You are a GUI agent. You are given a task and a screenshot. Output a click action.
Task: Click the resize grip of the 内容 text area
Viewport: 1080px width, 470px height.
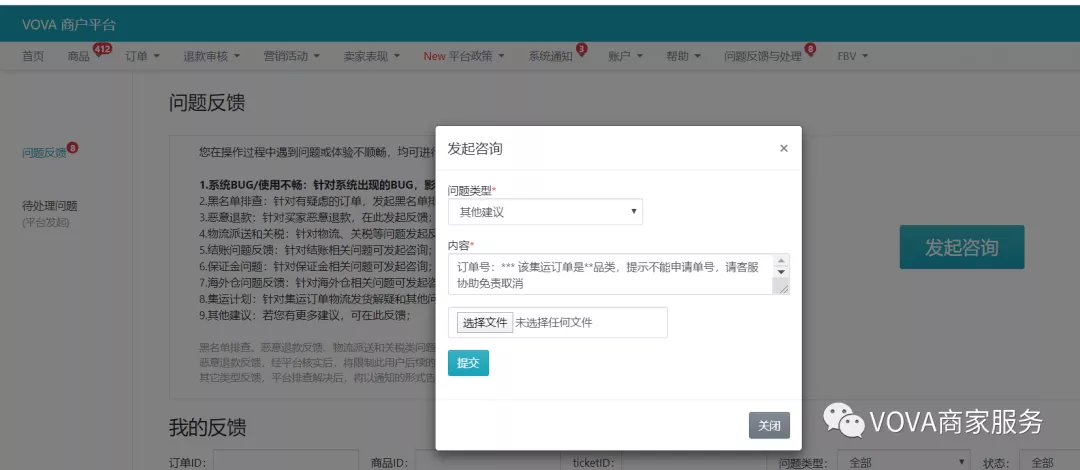coord(783,289)
